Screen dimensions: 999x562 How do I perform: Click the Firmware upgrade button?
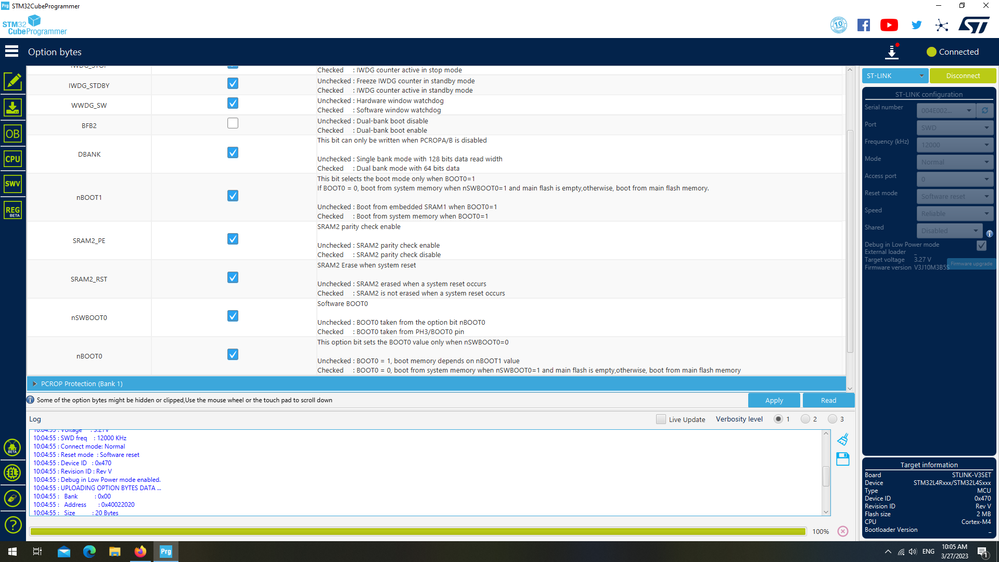[x=971, y=264]
